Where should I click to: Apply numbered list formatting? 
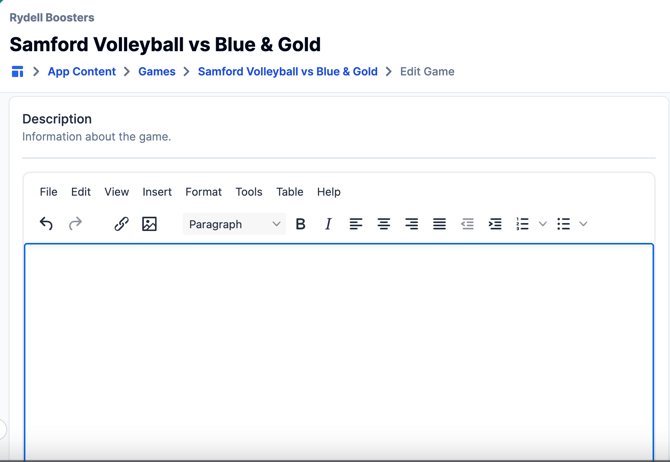tap(523, 224)
